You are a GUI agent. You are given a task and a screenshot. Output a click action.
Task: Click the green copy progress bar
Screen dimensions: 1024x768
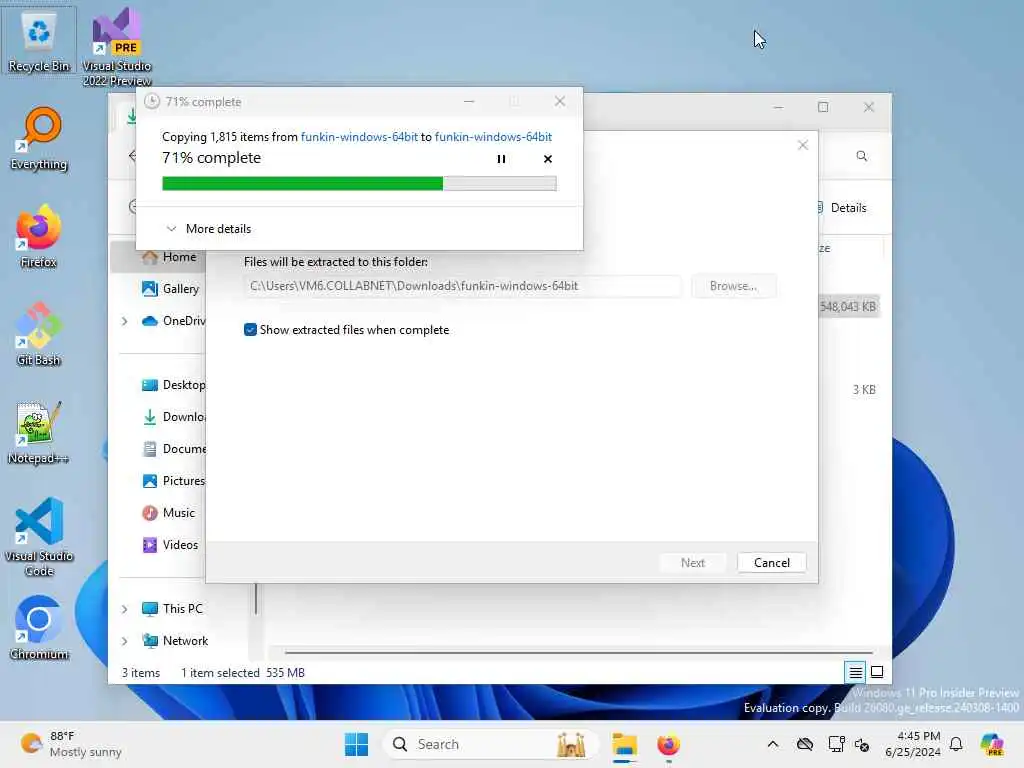pos(359,184)
